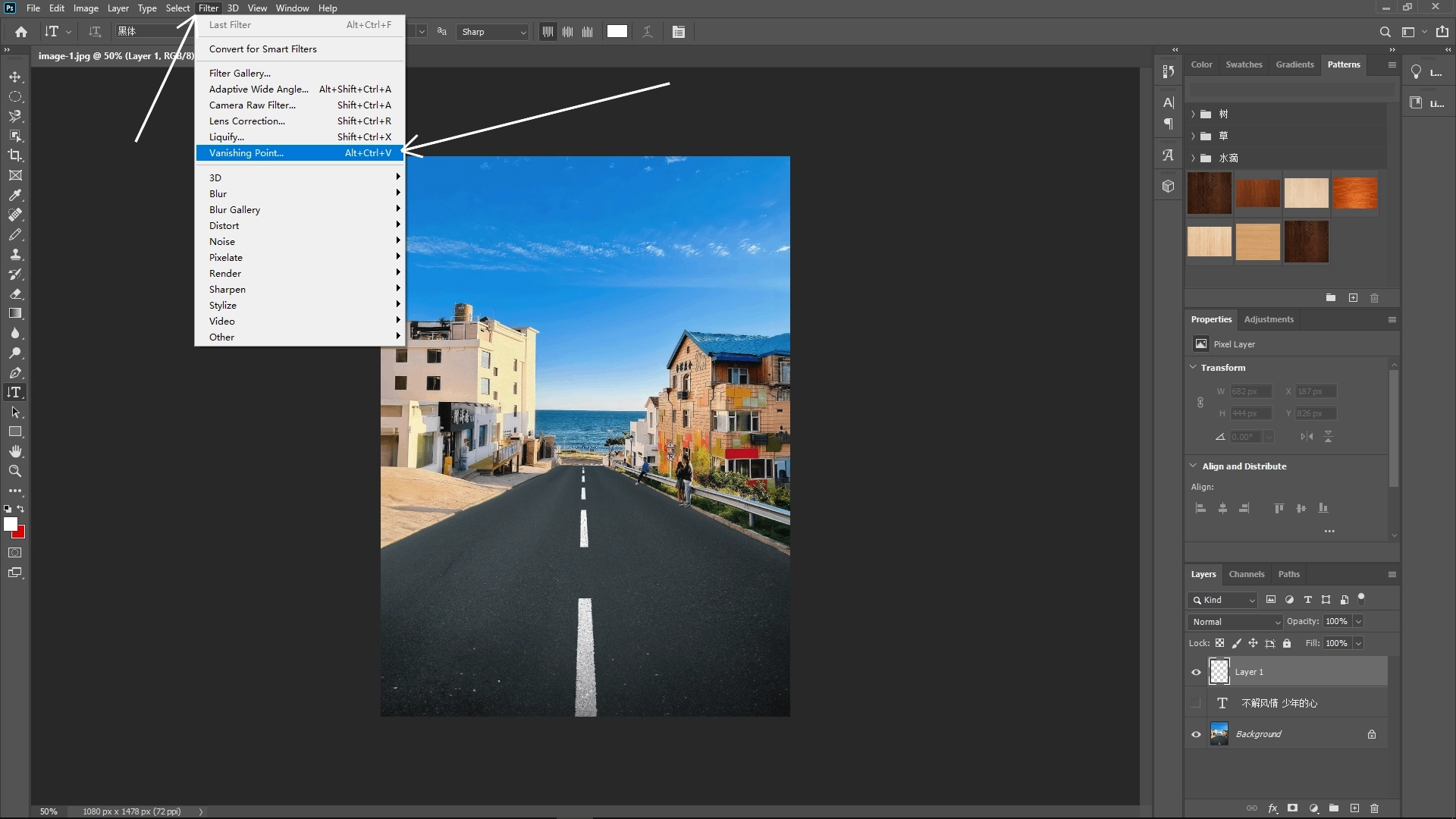The height and width of the screenshot is (819, 1456).
Task: Select the Crop tool
Action: click(15, 155)
